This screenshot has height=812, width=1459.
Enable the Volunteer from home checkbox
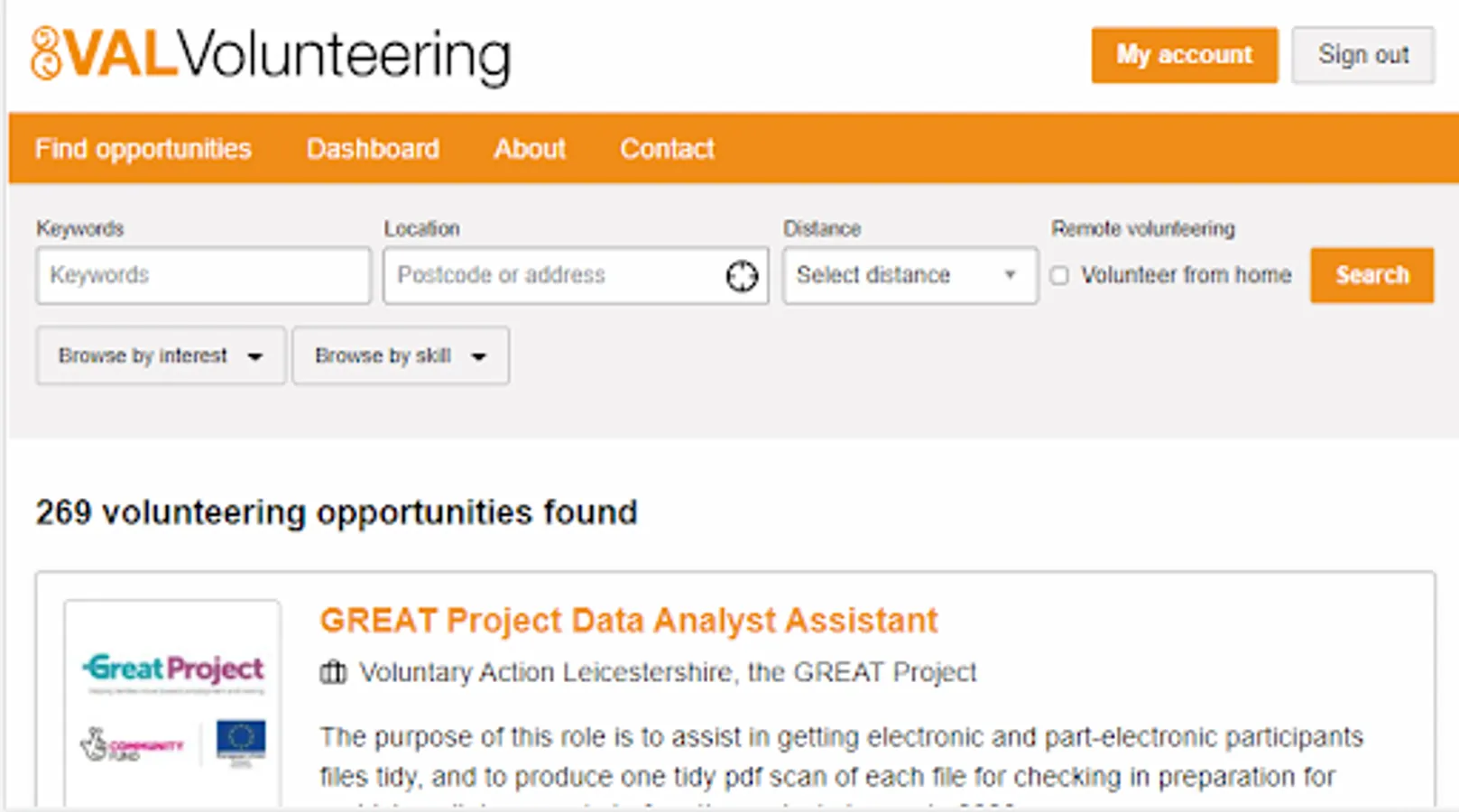(1060, 276)
